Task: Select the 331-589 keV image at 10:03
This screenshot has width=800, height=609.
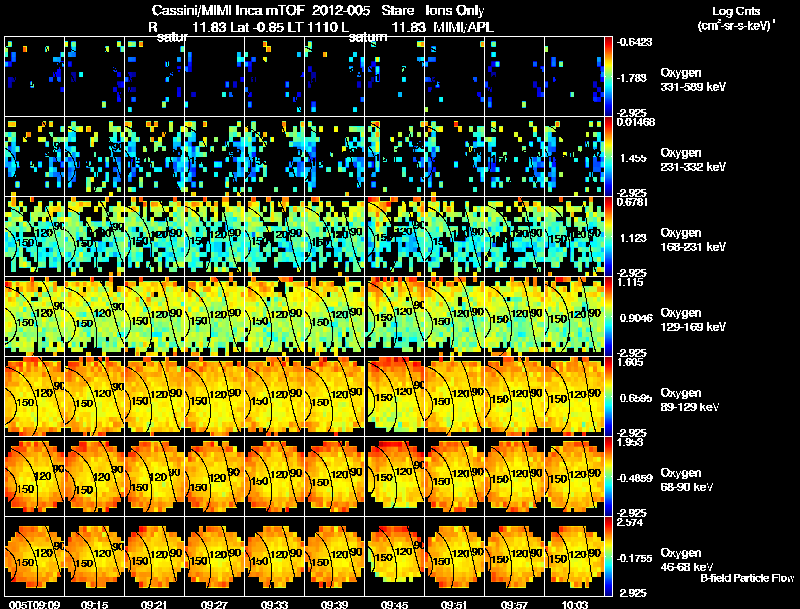Action: (x=574, y=76)
